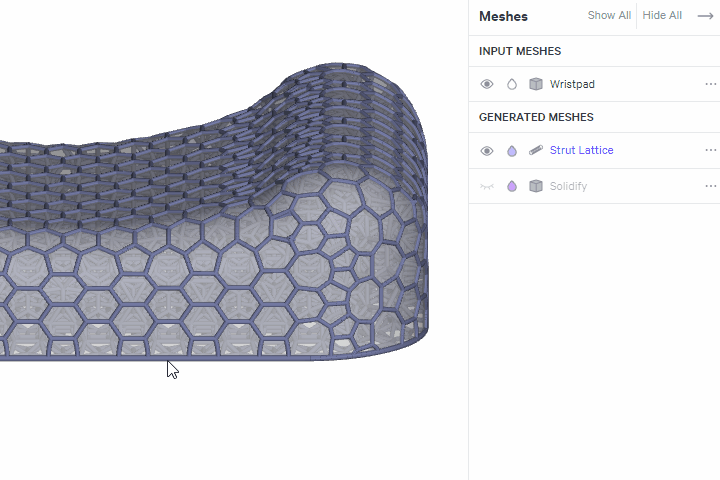Toggle visibility of the Strut Lattice mesh
Screen dimensions: 720x480
coord(487,151)
